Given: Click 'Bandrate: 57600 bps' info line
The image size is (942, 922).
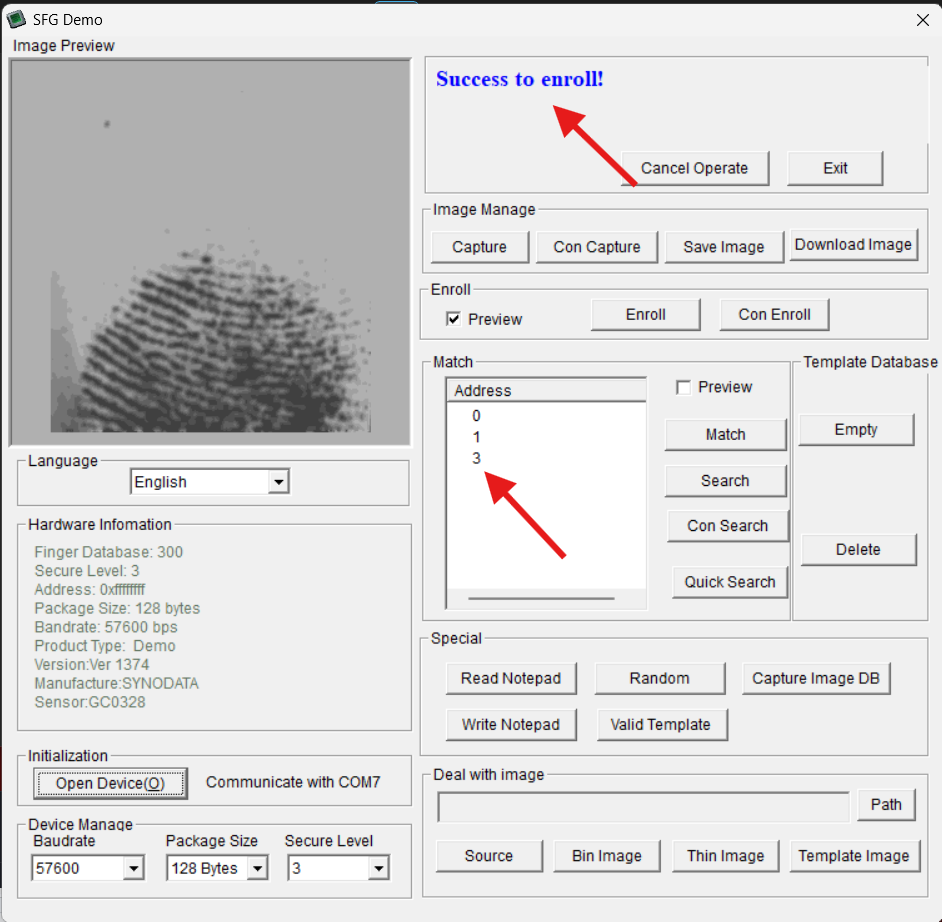Looking at the screenshot, I should pos(106,627).
